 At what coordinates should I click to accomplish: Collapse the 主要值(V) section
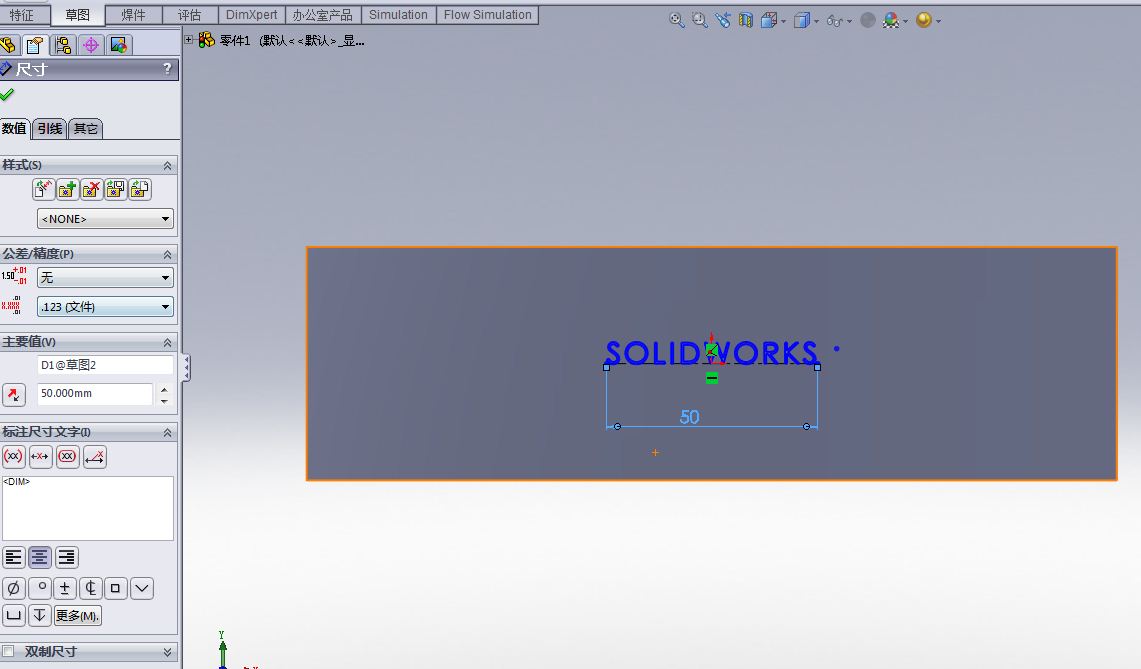coord(167,342)
